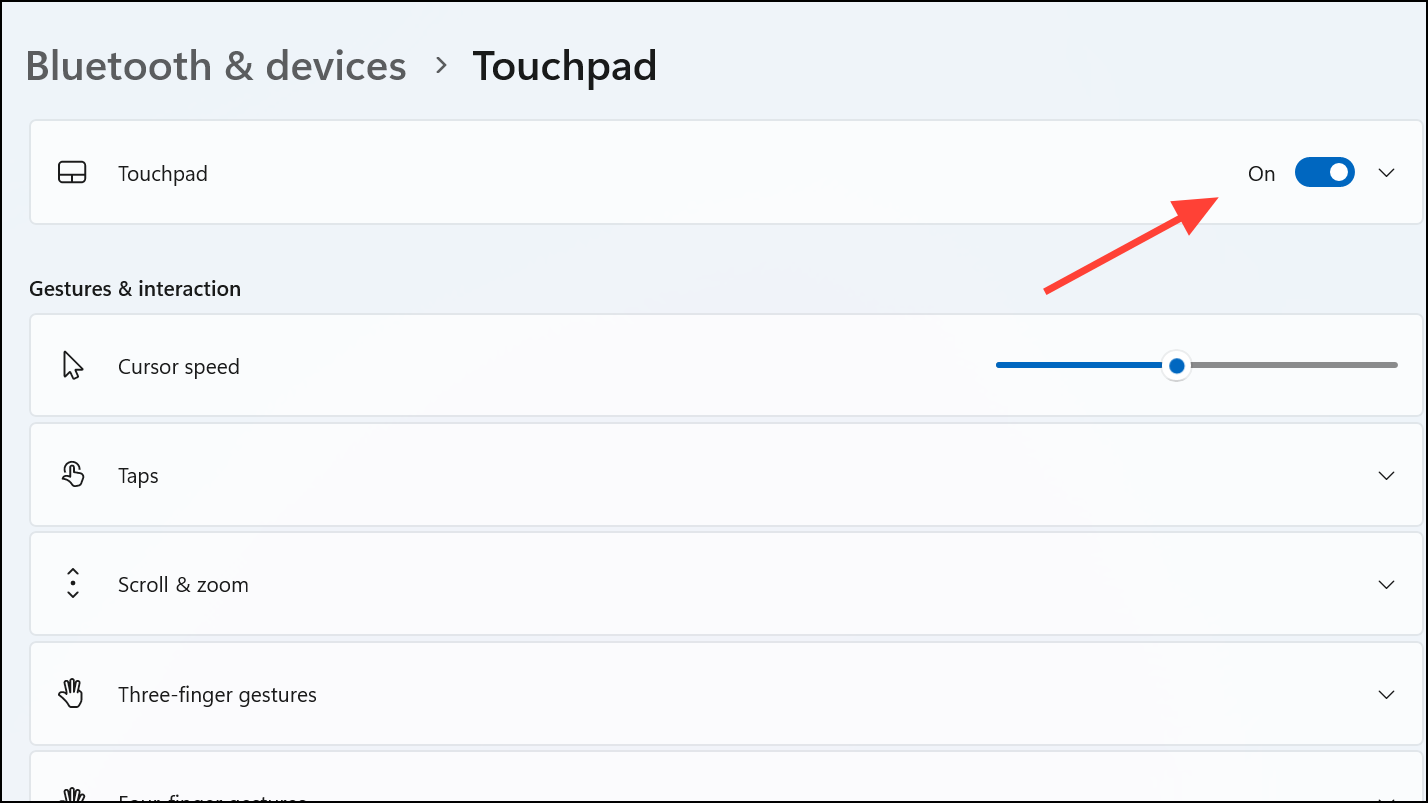Viewport: 1428px width, 803px height.
Task: Click the On label next to the toggle
Action: pos(1261,174)
